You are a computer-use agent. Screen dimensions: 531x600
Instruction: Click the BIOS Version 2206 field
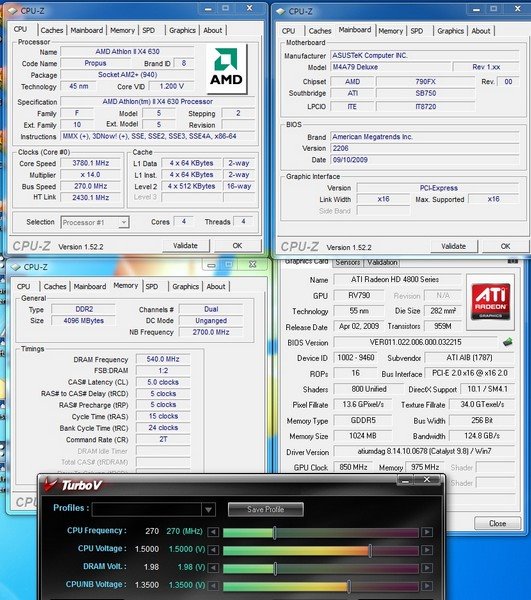point(424,148)
